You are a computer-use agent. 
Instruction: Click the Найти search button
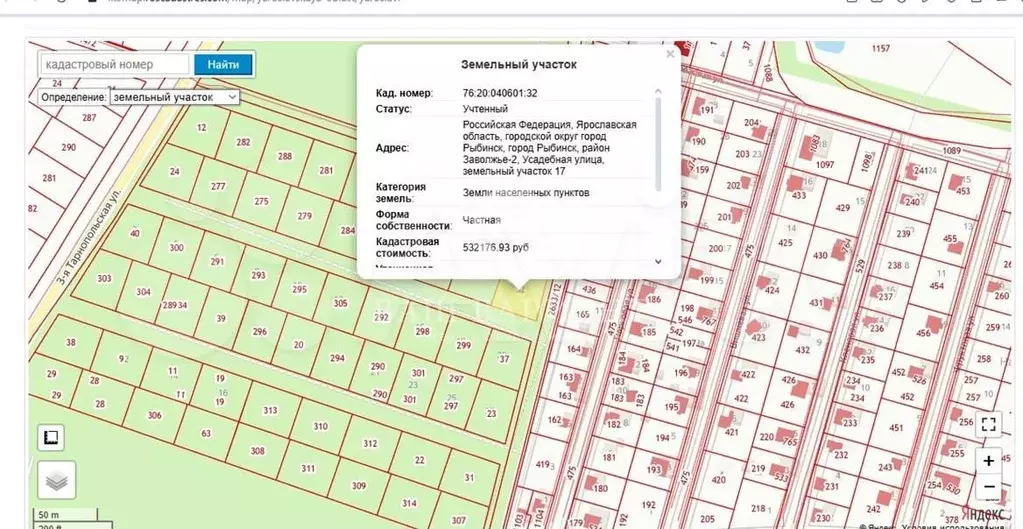coord(224,65)
